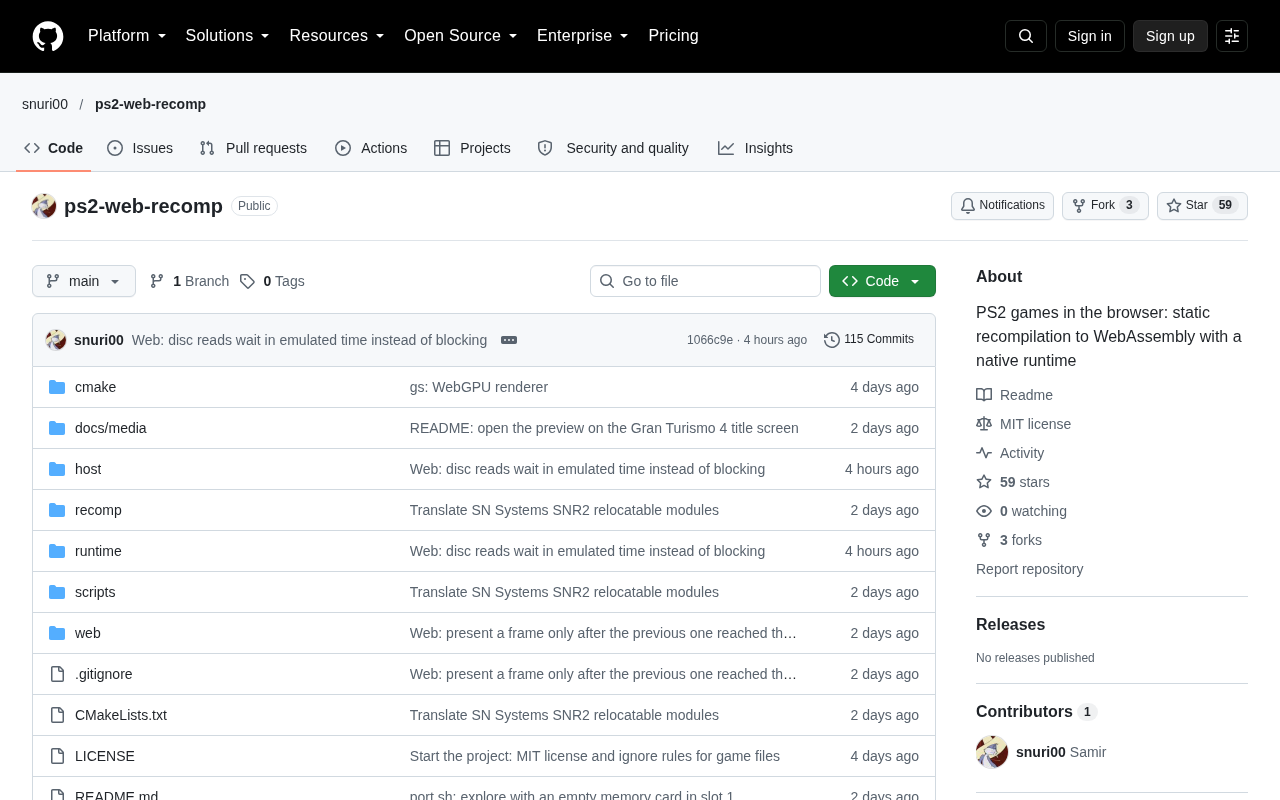
Task: Star the repository with the Star button
Action: click(1202, 206)
